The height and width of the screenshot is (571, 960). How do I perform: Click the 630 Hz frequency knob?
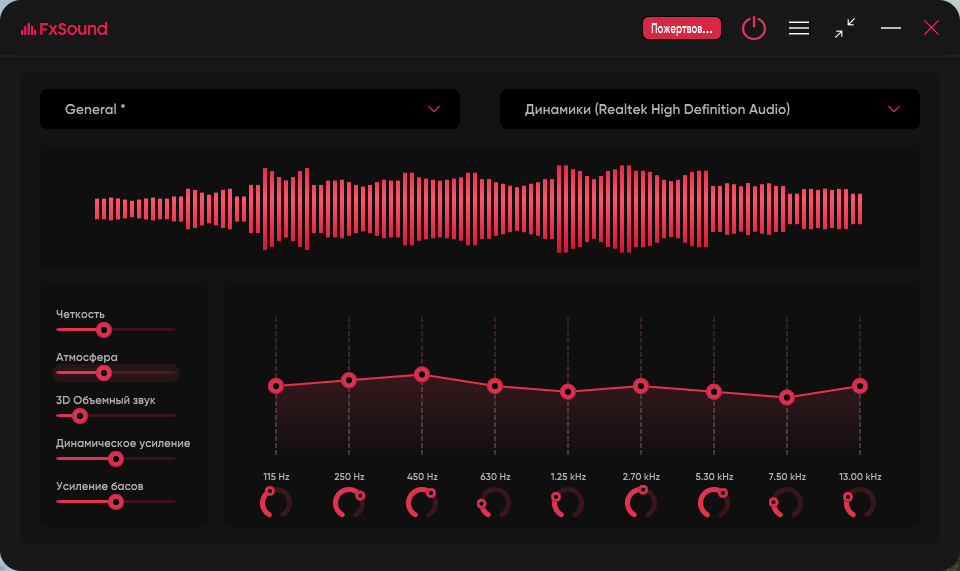pos(495,502)
